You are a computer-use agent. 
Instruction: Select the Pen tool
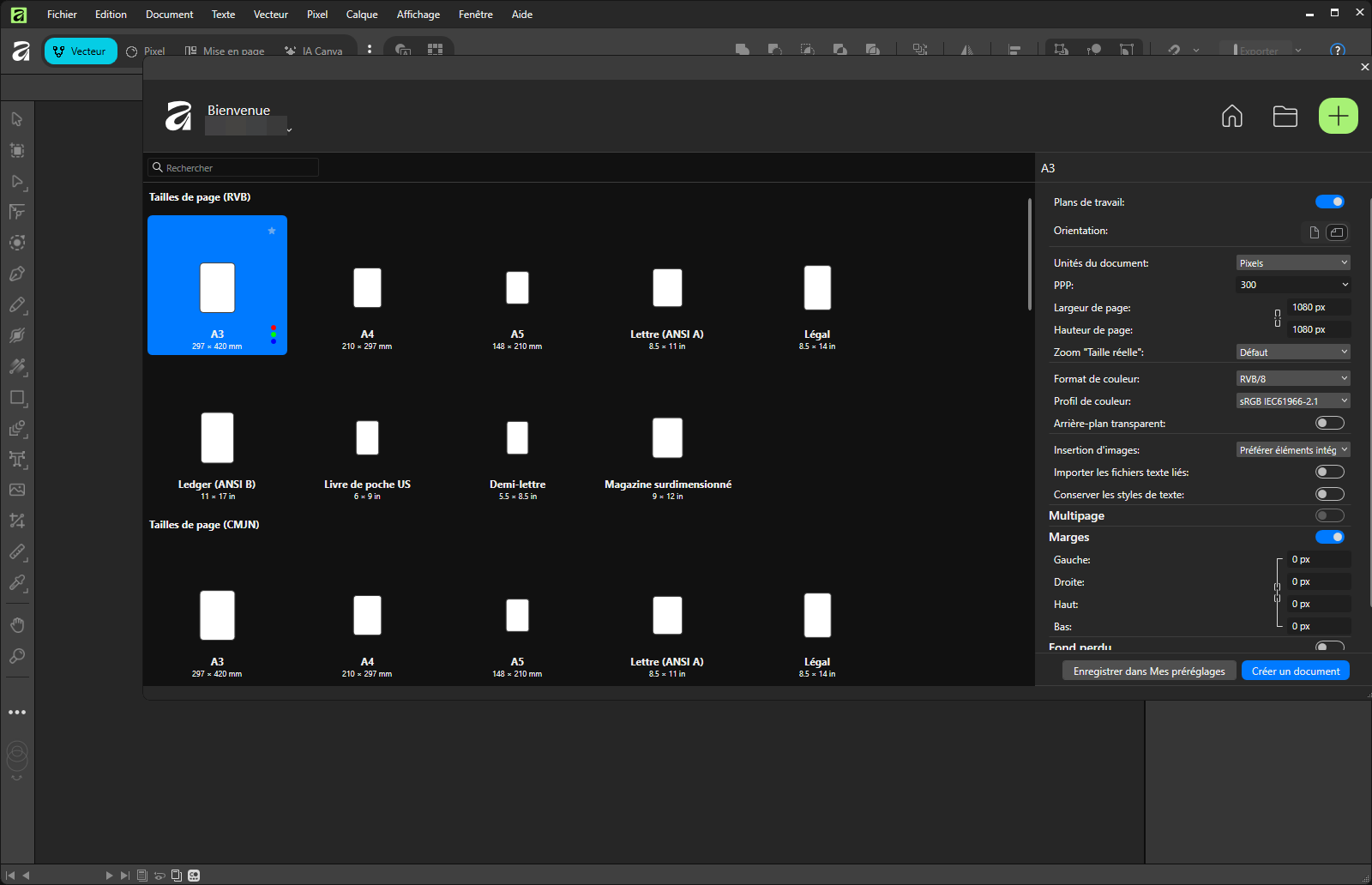click(17, 274)
